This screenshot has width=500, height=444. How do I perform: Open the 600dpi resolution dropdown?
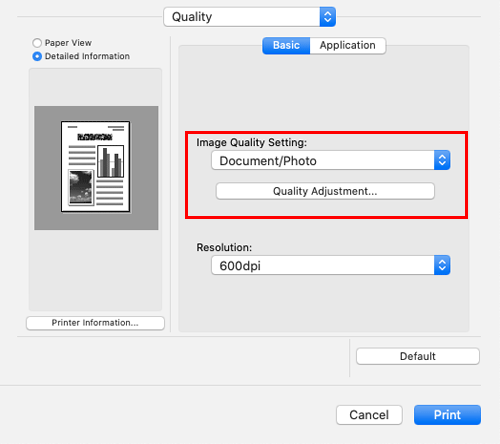click(331, 266)
